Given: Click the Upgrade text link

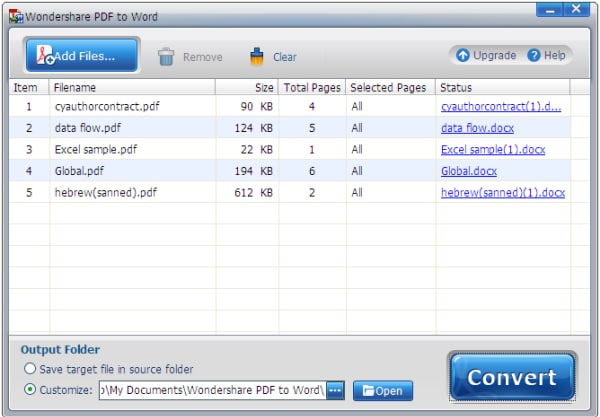Looking at the screenshot, I should click(x=494, y=55).
